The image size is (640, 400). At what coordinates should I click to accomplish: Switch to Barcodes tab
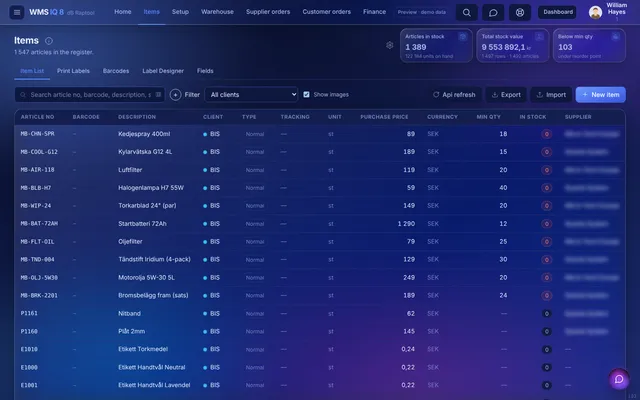point(116,71)
